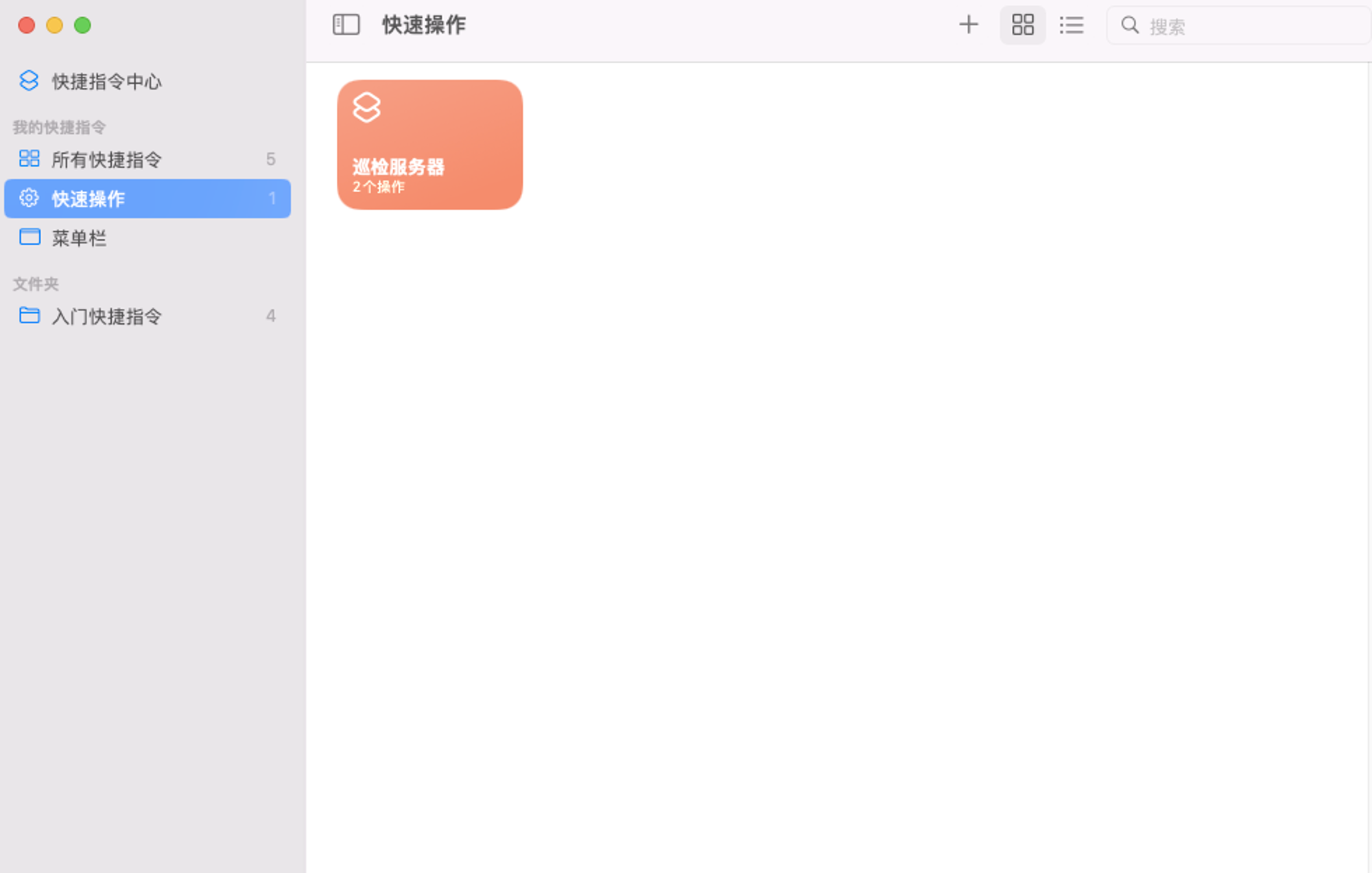Open 入门快捷指令 folder
Image resolution: width=1372 pixels, height=873 pixels.
pyautogui.click(x=147, y=316)
